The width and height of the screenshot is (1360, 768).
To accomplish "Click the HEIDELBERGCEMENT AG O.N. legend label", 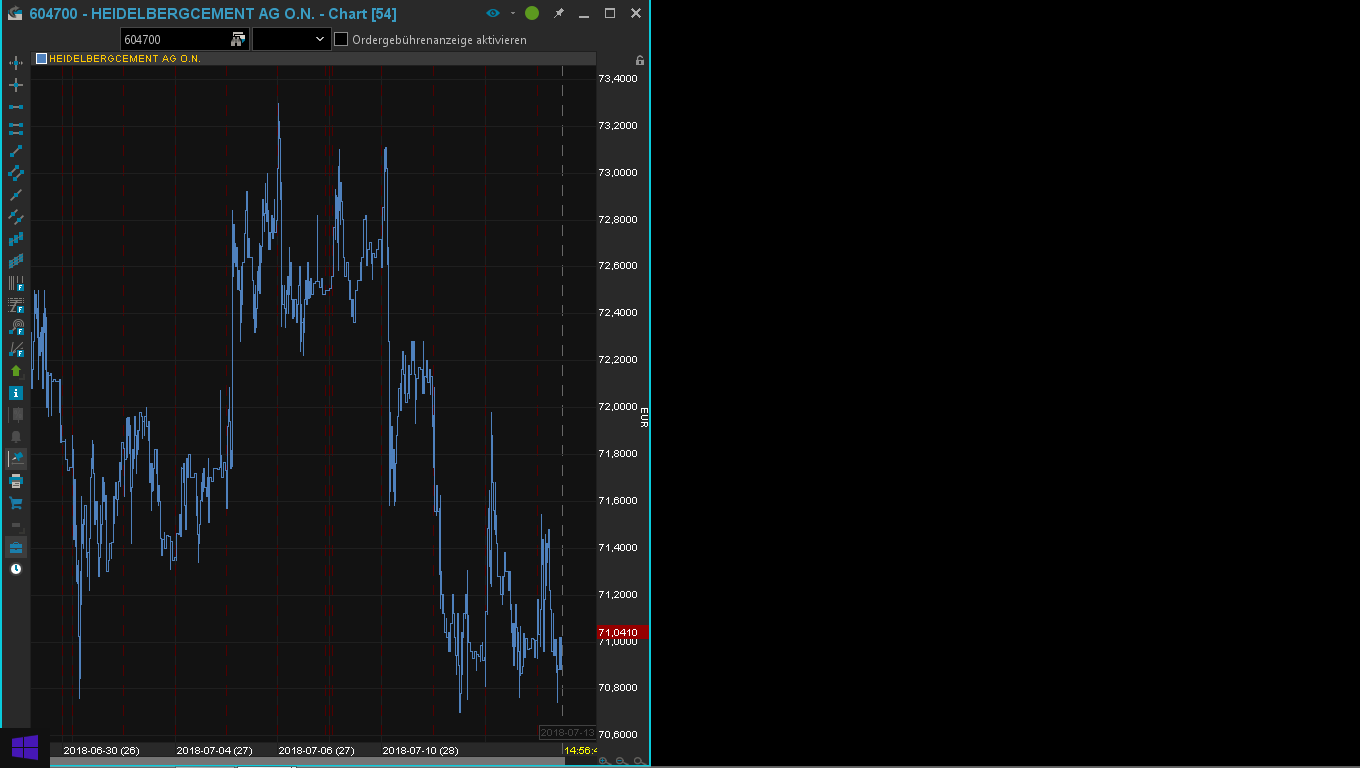I will (125, 59).
